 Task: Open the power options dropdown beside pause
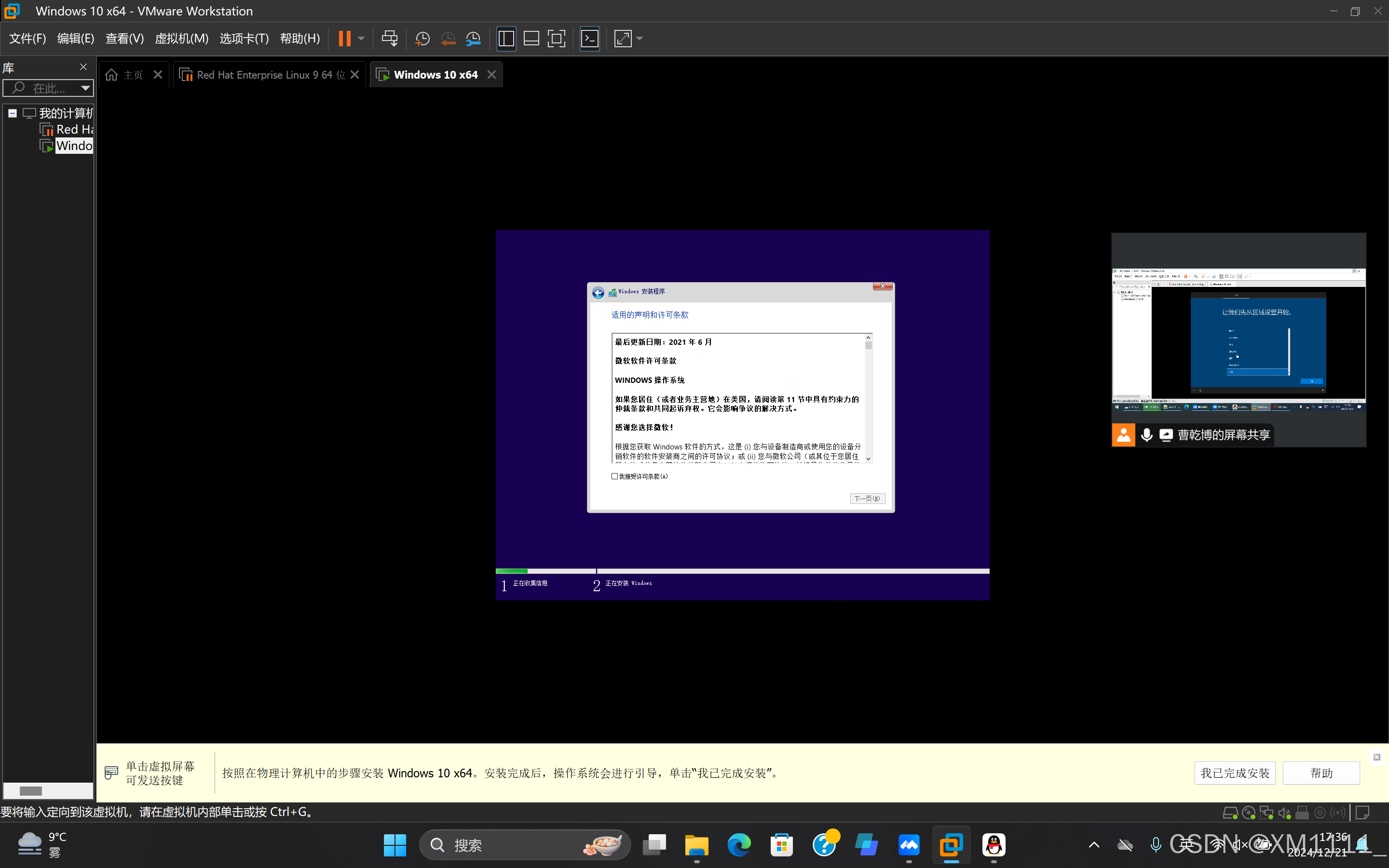(x=361, y=39)
